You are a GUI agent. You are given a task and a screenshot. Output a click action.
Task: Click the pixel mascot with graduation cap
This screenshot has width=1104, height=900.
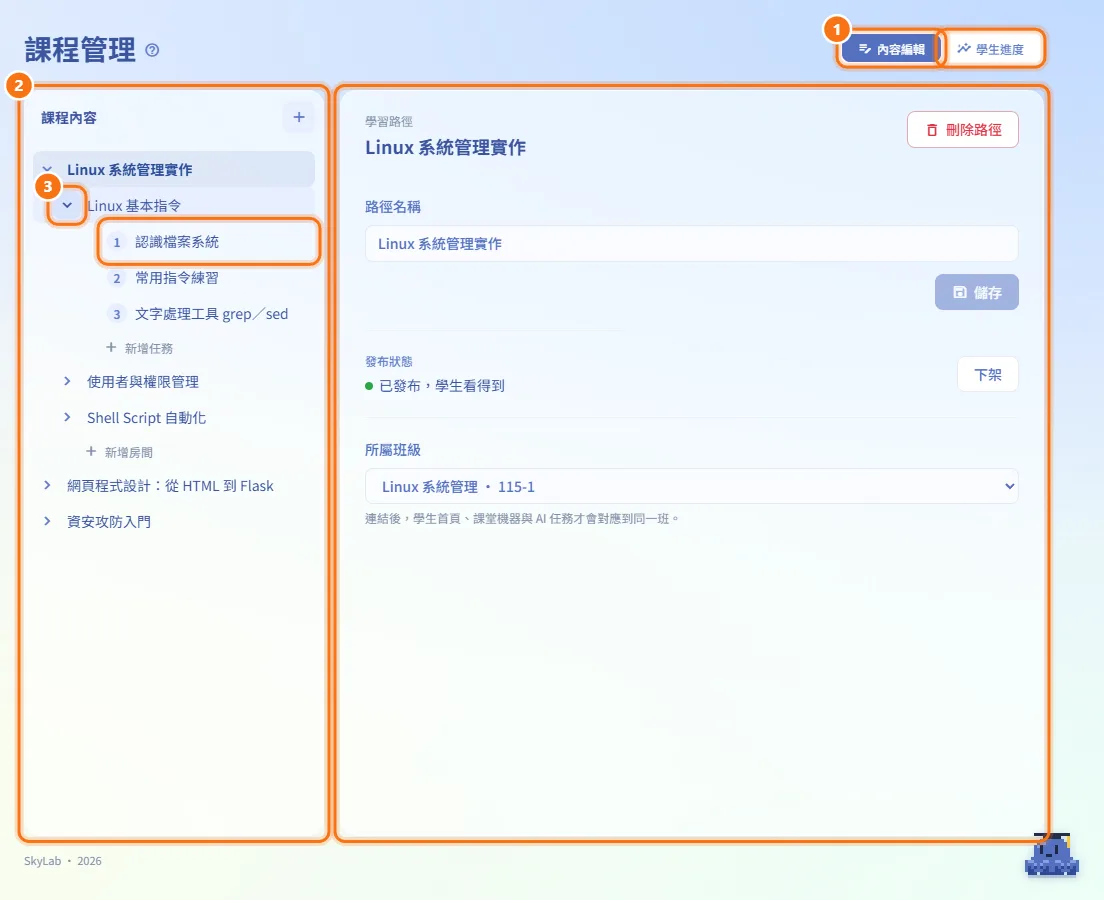pos(1052,855)
